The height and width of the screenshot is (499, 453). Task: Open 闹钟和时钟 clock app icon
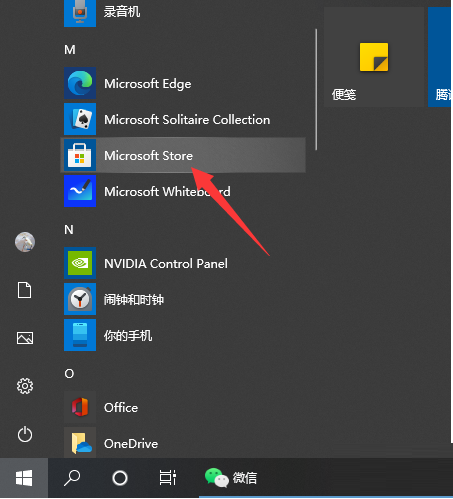pyautogui.click(x=80, y=299)
